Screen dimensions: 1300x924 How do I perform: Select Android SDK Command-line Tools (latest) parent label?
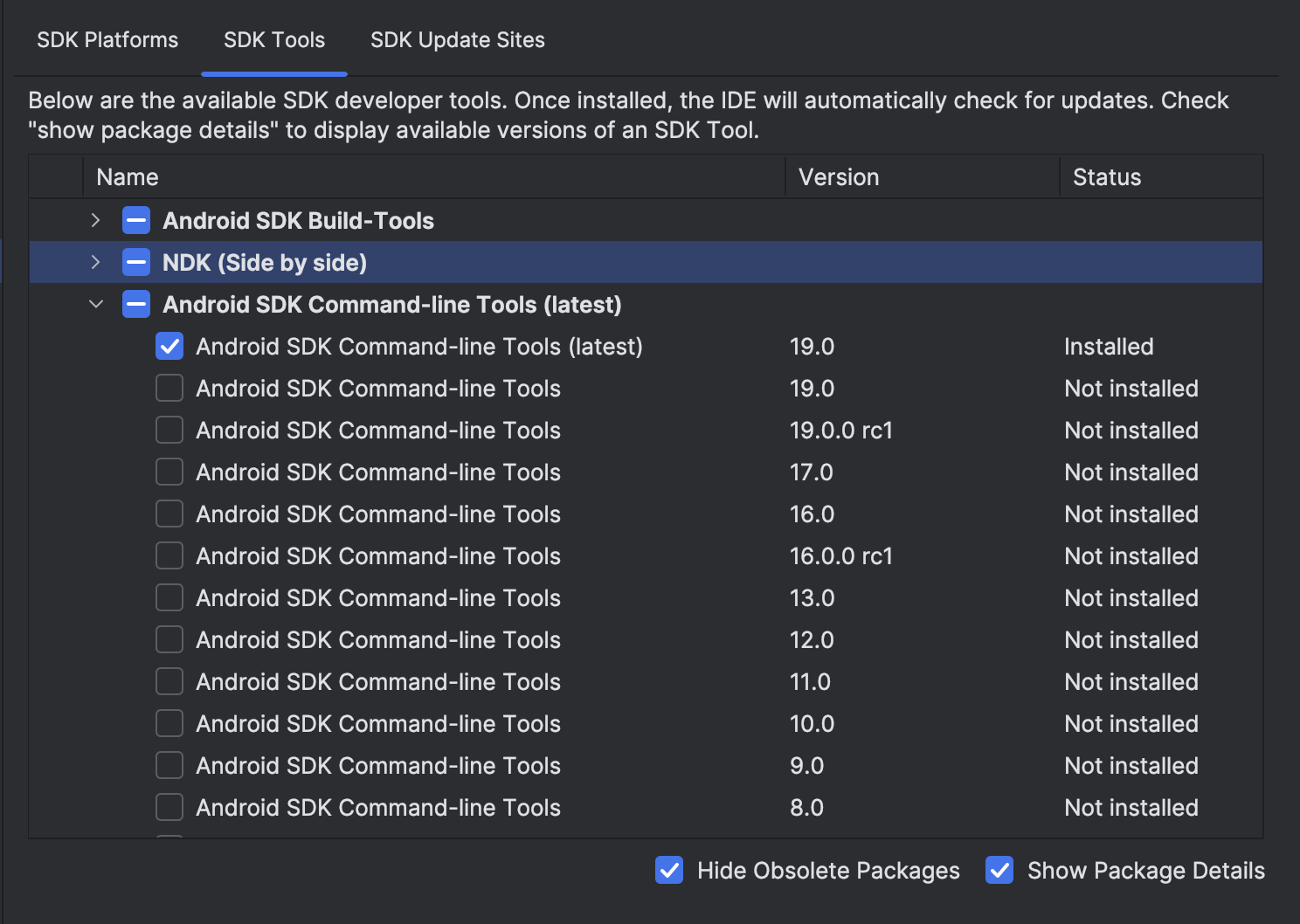pos(392,305)
